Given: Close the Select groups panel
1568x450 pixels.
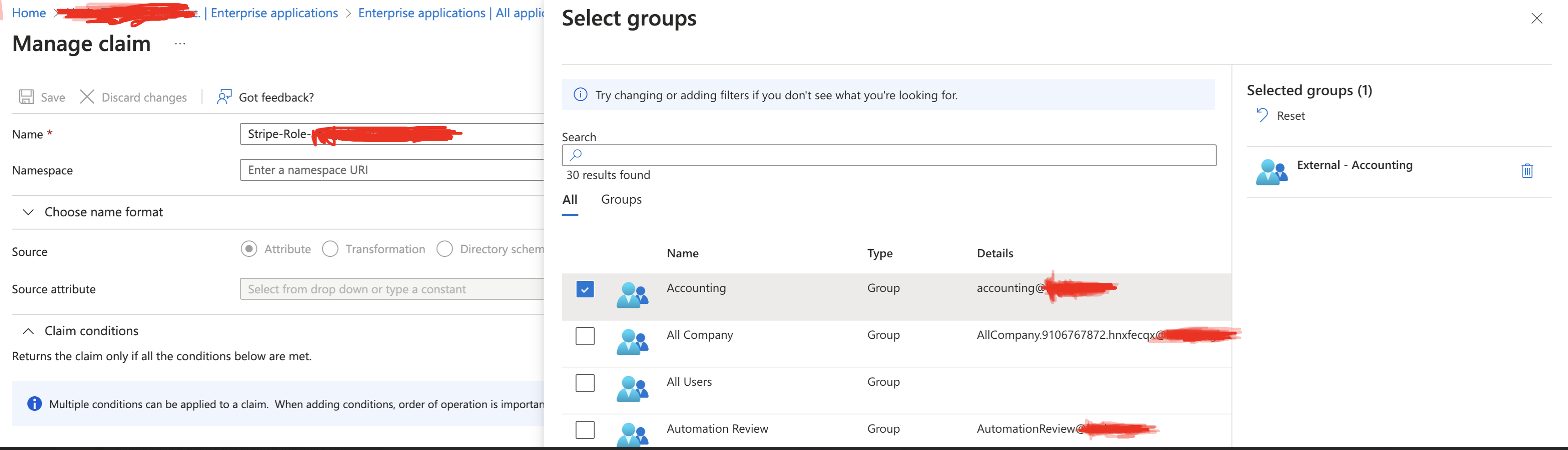Looking at the screenshot, I should pyautogui.click(x=1537, y=18).
